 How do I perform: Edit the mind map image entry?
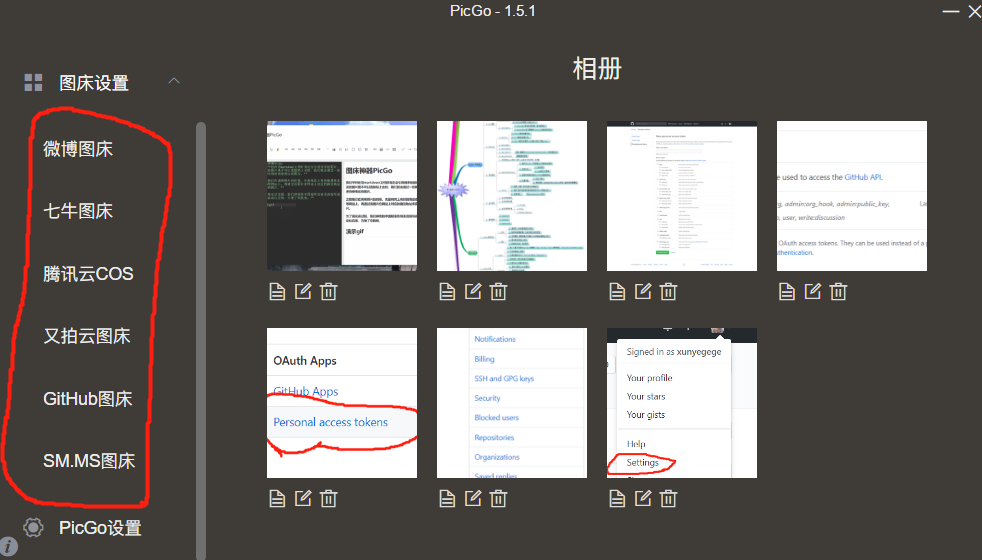(473, 291)
